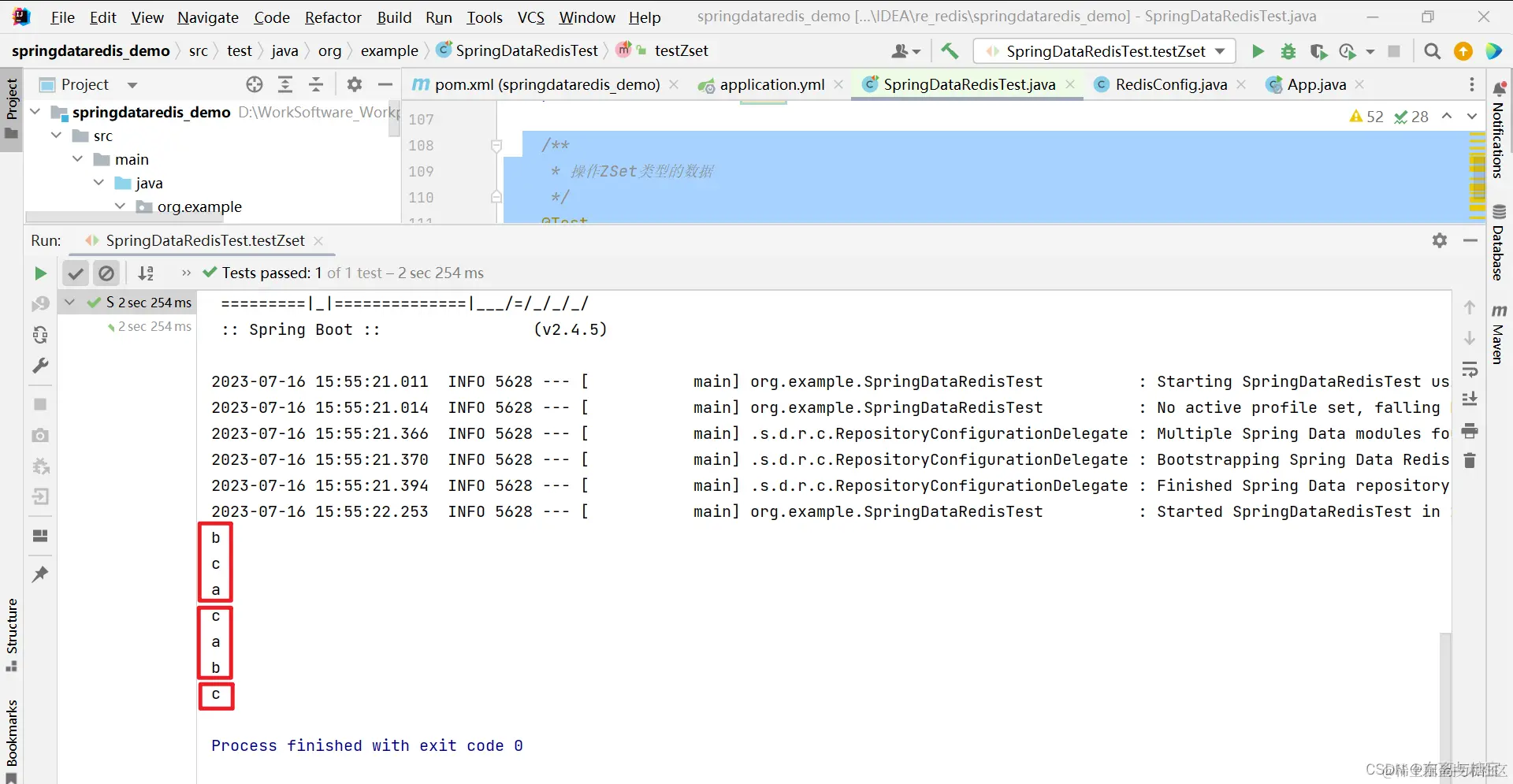Toggle soft-wrap in the console

(x=1470, y=370)
